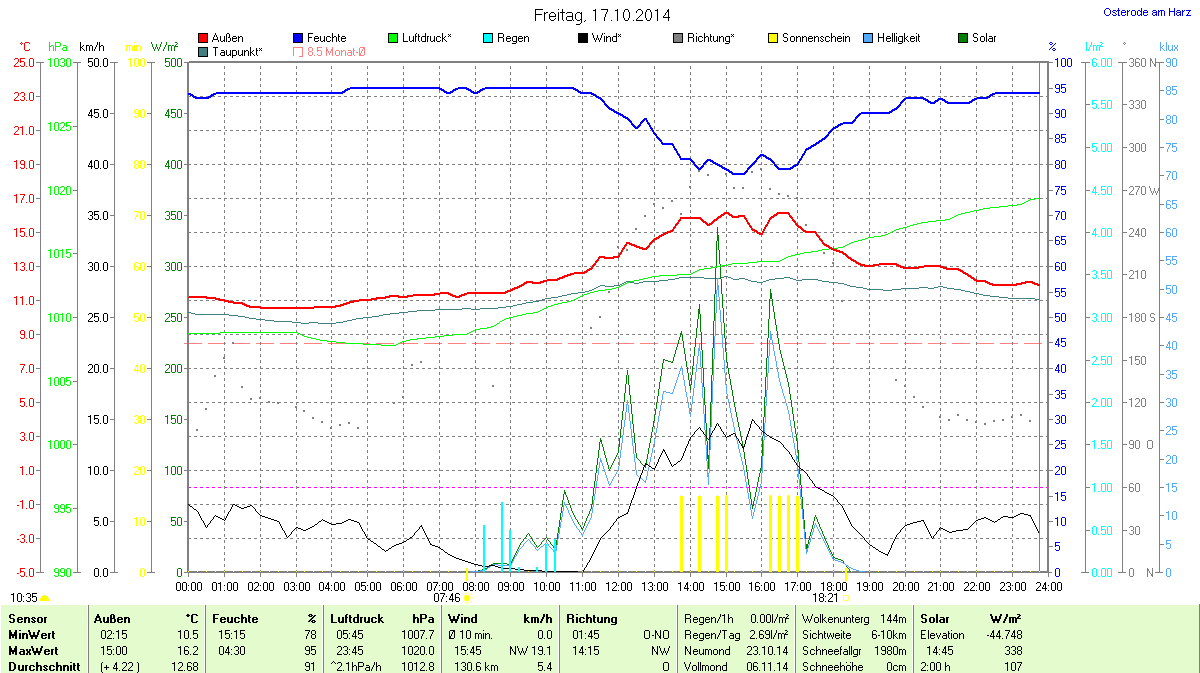
Task: Toggle the Taupunkt legend marker
Action: (x=204, y=51)
